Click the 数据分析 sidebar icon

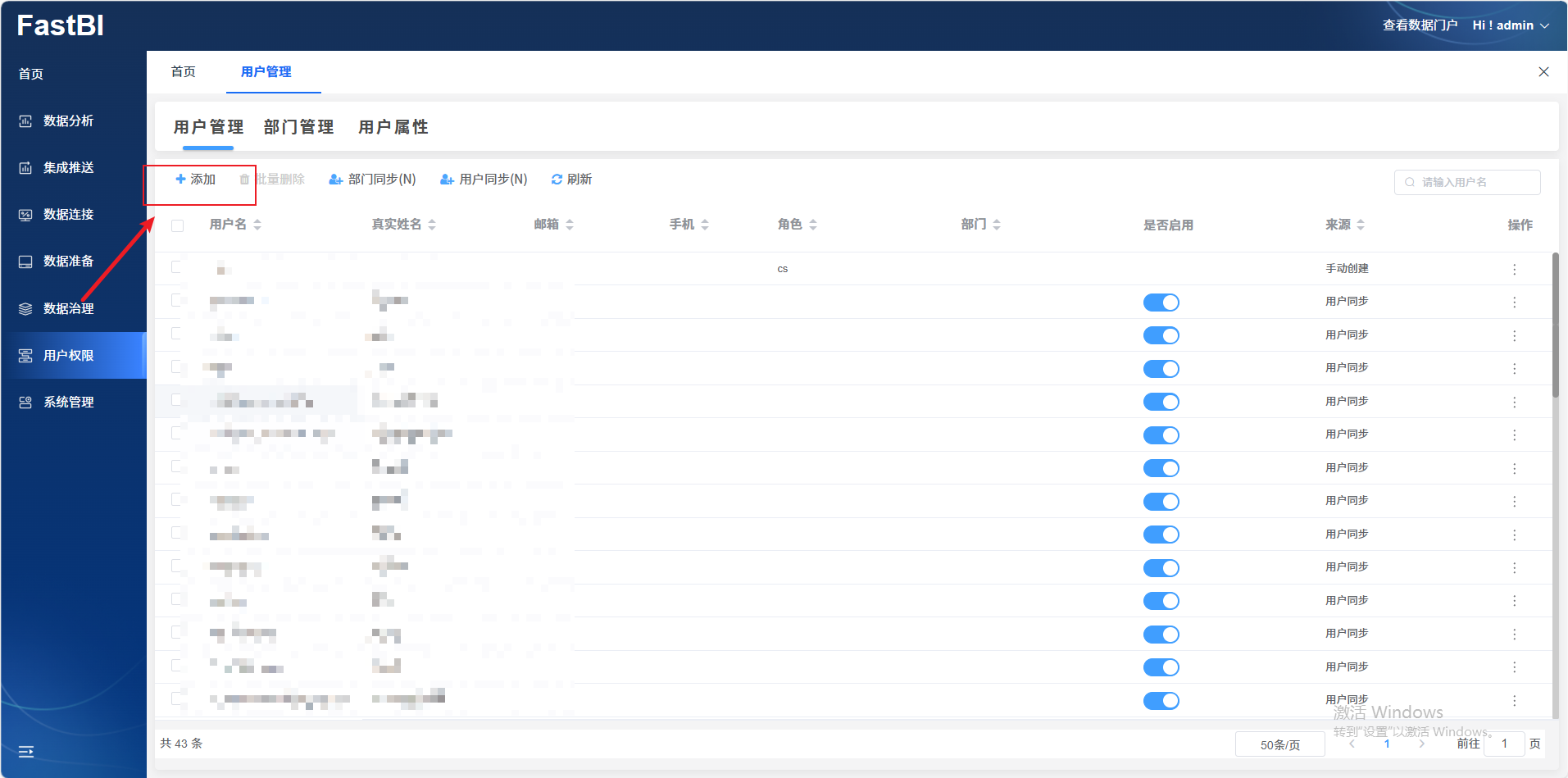(25, 121)
